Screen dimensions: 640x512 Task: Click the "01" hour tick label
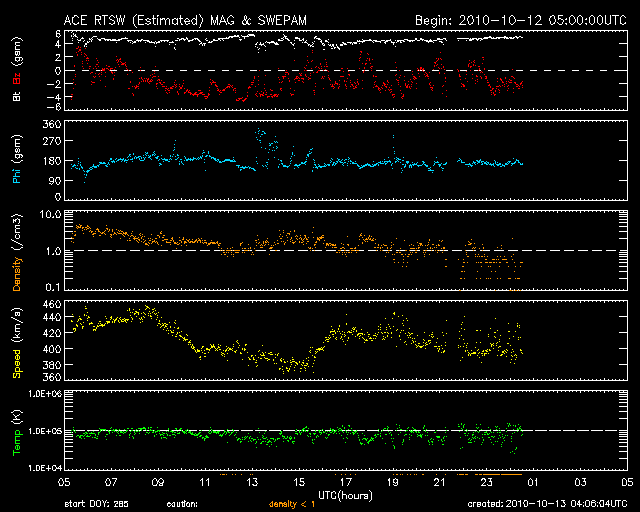(533, 482)
